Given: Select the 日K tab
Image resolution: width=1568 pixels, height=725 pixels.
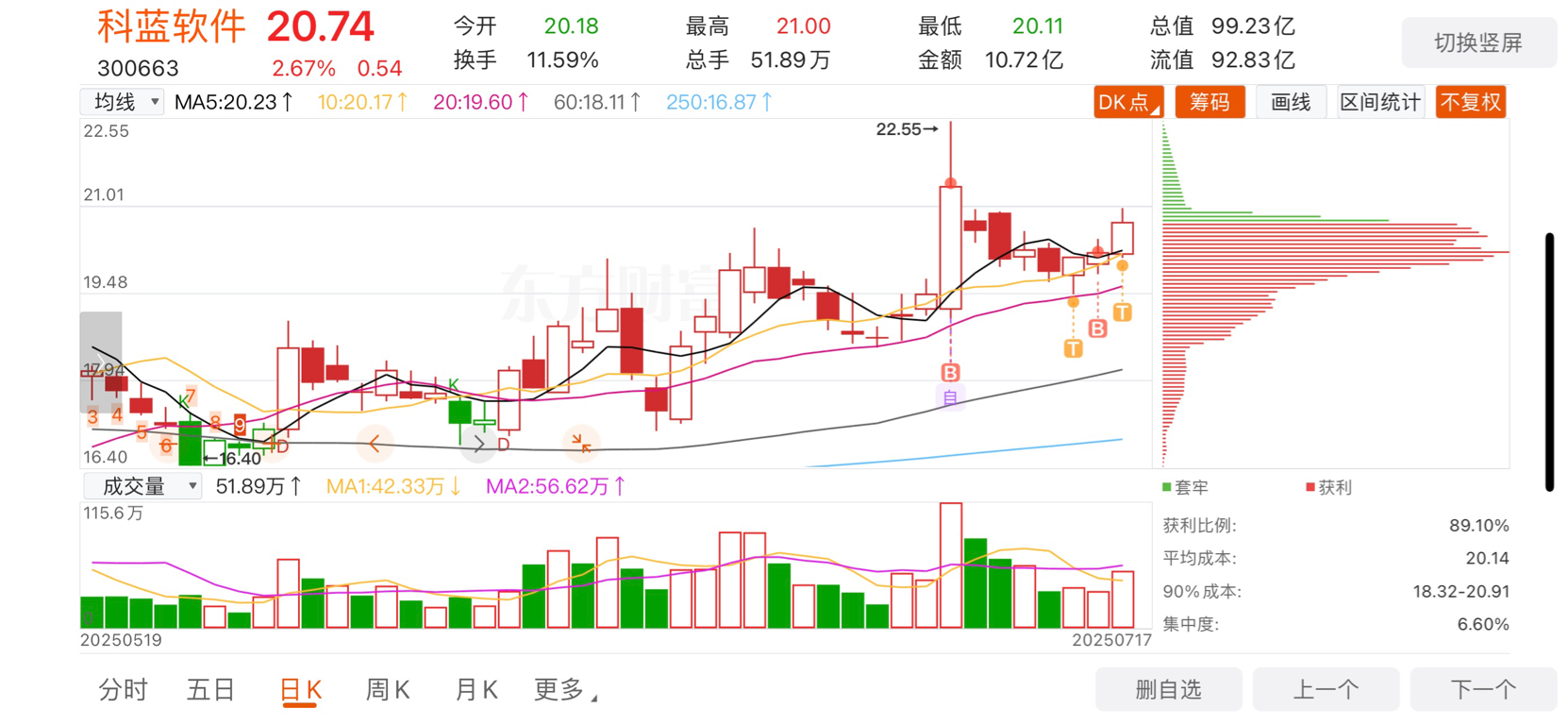Looking at the screenshot, I should pos(301,690).
